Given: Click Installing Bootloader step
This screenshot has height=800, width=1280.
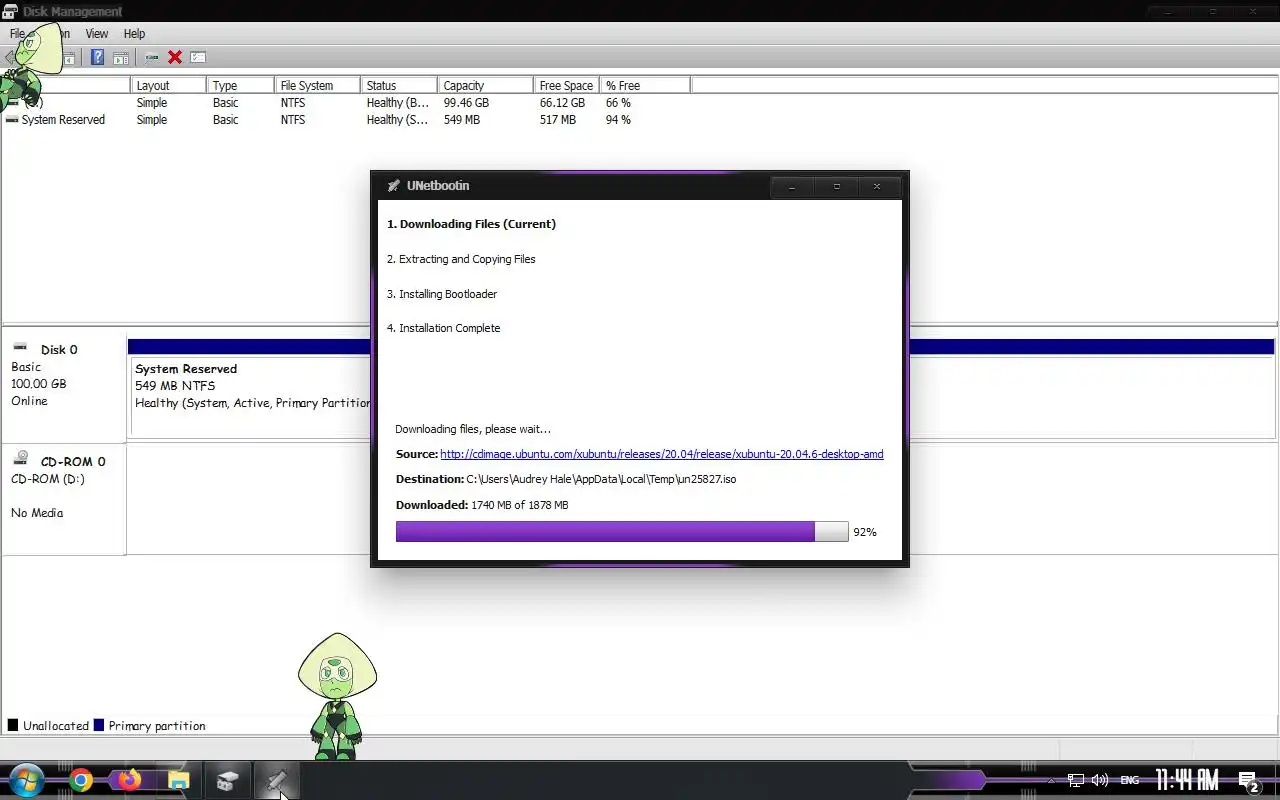Looking at the screenshot, I should point(442,294).
